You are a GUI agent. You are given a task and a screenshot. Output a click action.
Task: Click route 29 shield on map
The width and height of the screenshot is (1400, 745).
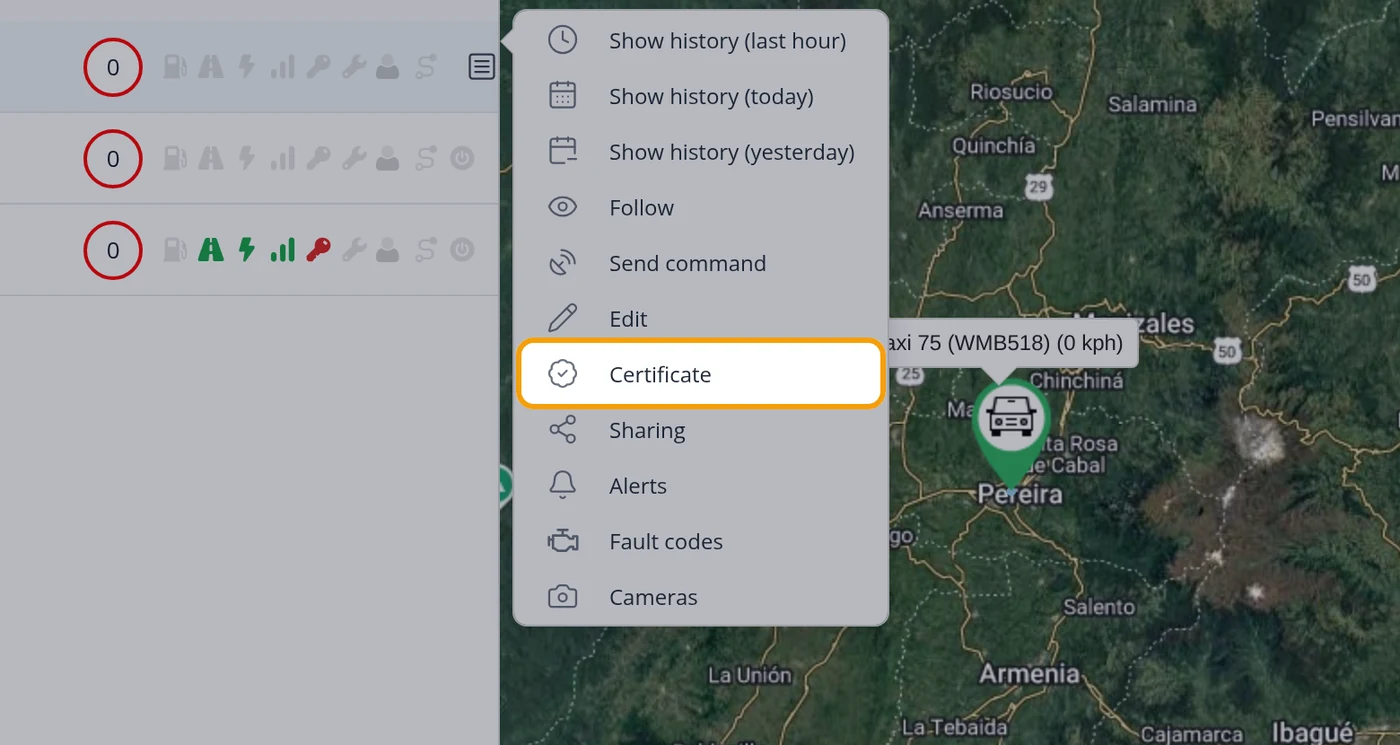coord(1038,186)
